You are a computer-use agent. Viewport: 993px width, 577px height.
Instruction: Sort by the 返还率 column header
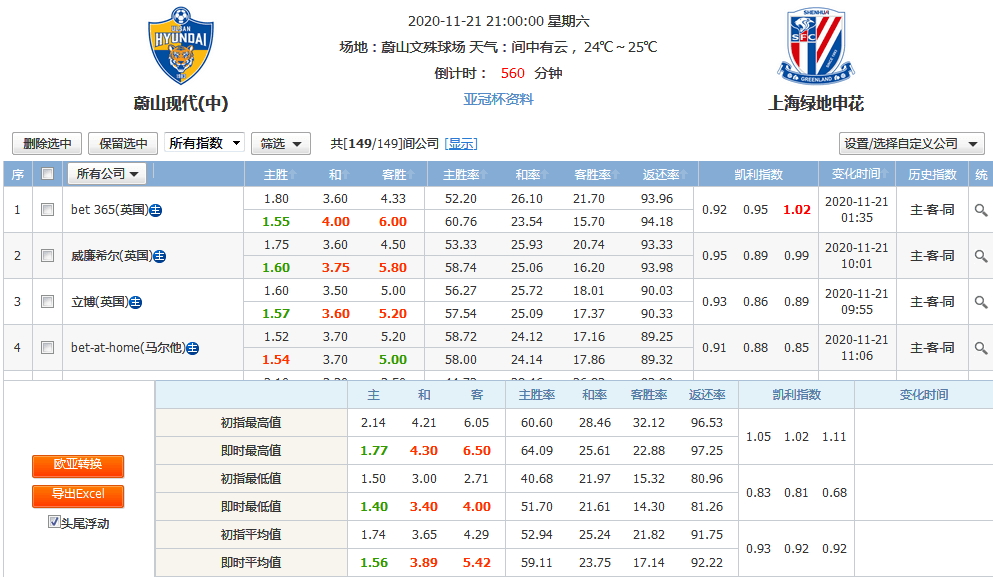pos(662,174)
